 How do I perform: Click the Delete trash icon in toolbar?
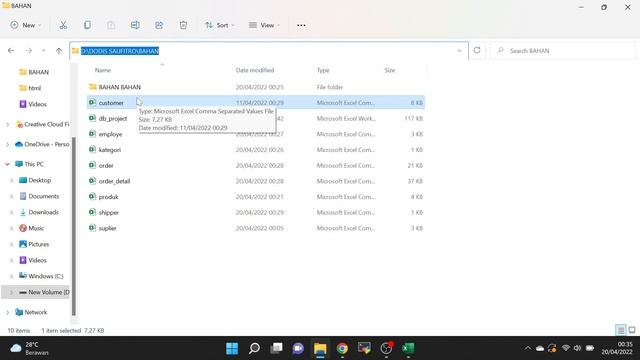click(x=183, y=25)
